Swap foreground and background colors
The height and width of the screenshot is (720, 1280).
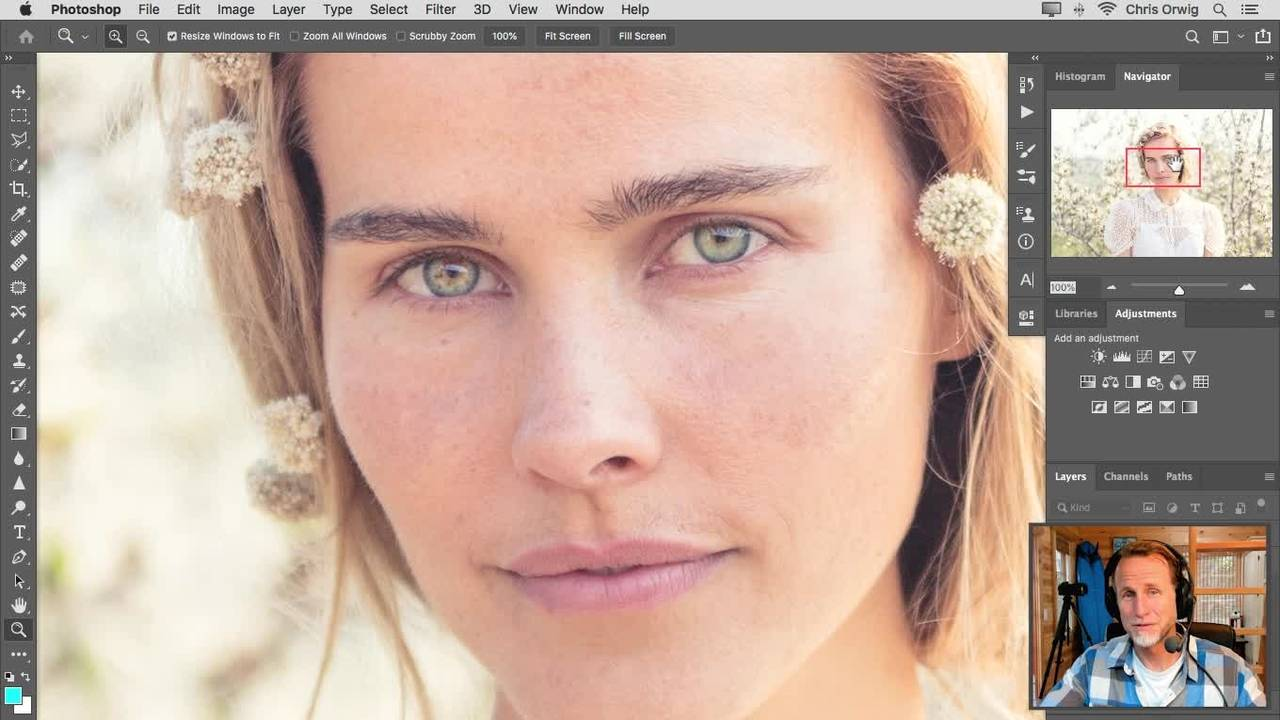(25, 677)
